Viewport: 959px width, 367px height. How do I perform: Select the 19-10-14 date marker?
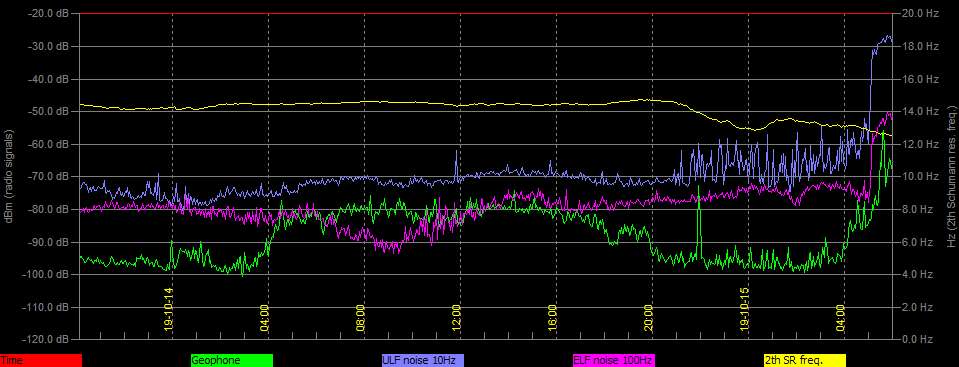(x=169, y=309)
